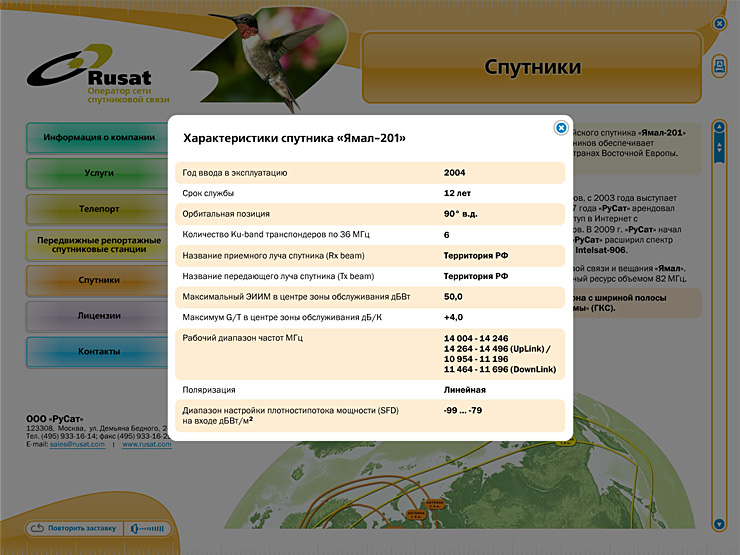The width and height of the screenshot is (740, 555).
Task: Open the Услуги menu section
Action: coord(99,173)
